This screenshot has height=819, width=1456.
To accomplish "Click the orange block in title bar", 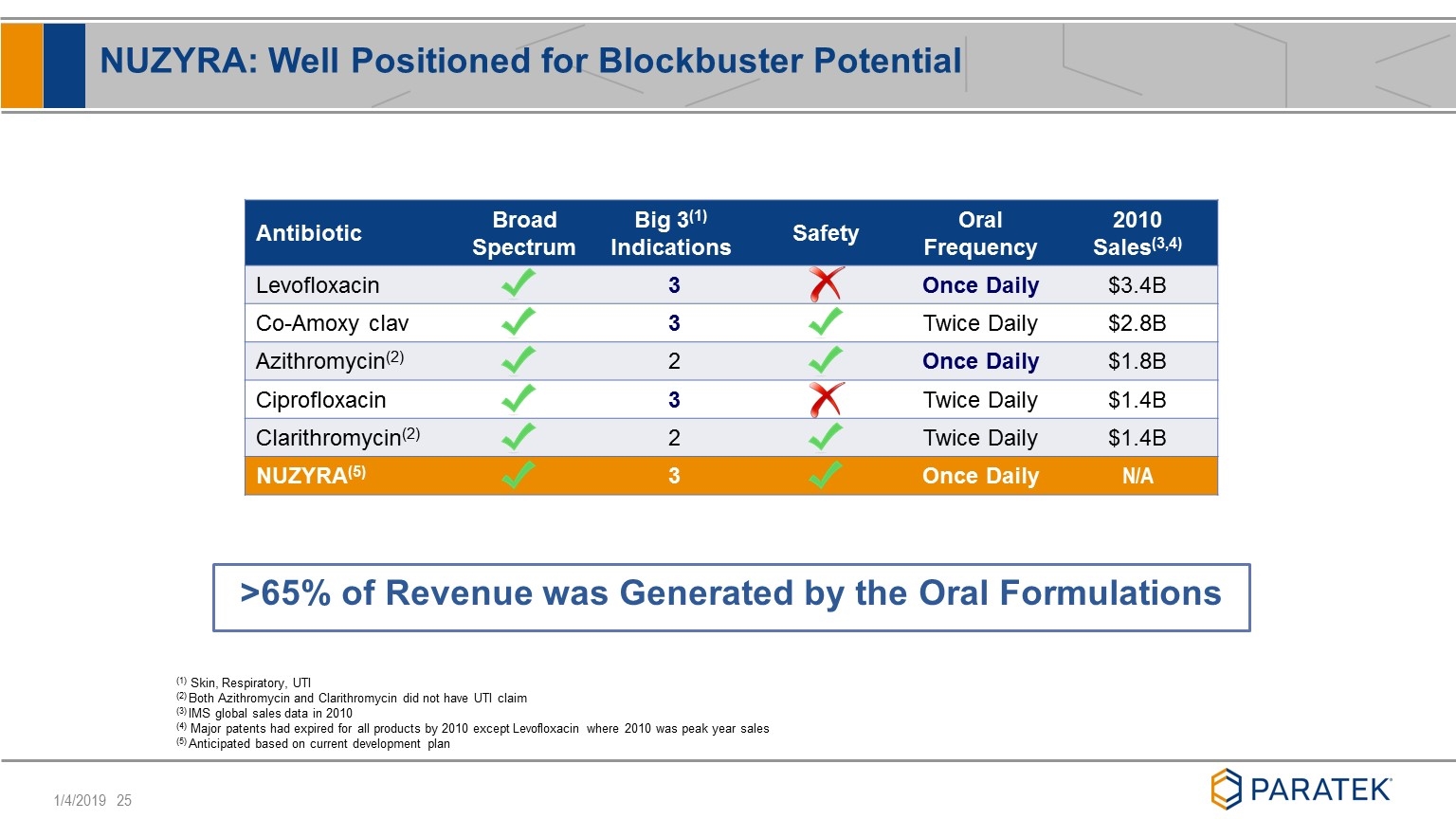I will point(22,65).
